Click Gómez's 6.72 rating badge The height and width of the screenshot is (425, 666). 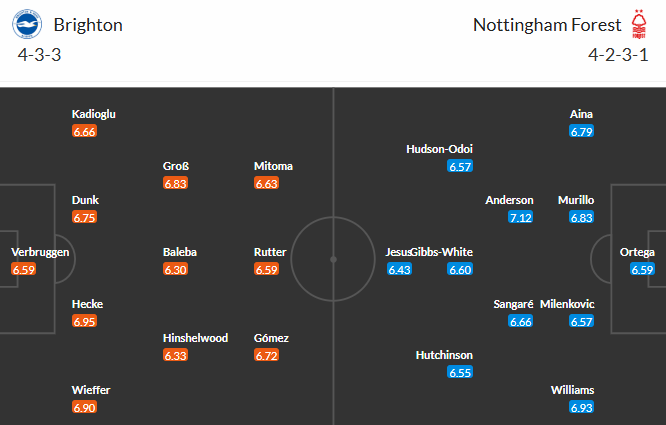(267, 355)
